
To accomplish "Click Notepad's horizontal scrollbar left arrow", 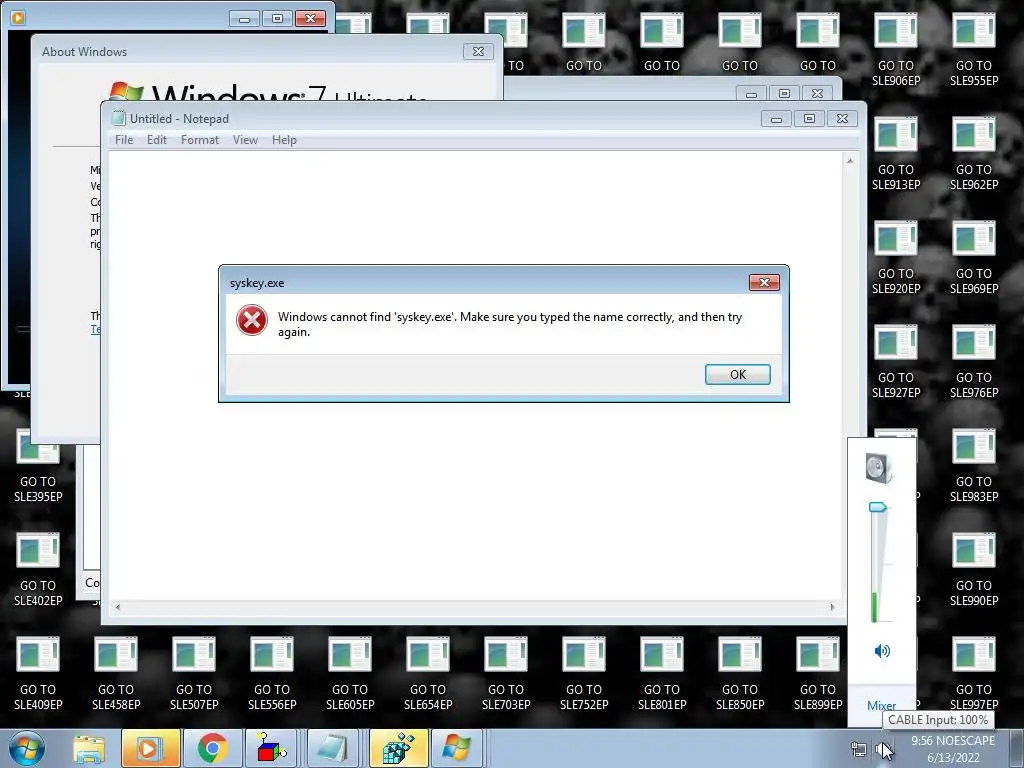I will click(x=118, y=607).
